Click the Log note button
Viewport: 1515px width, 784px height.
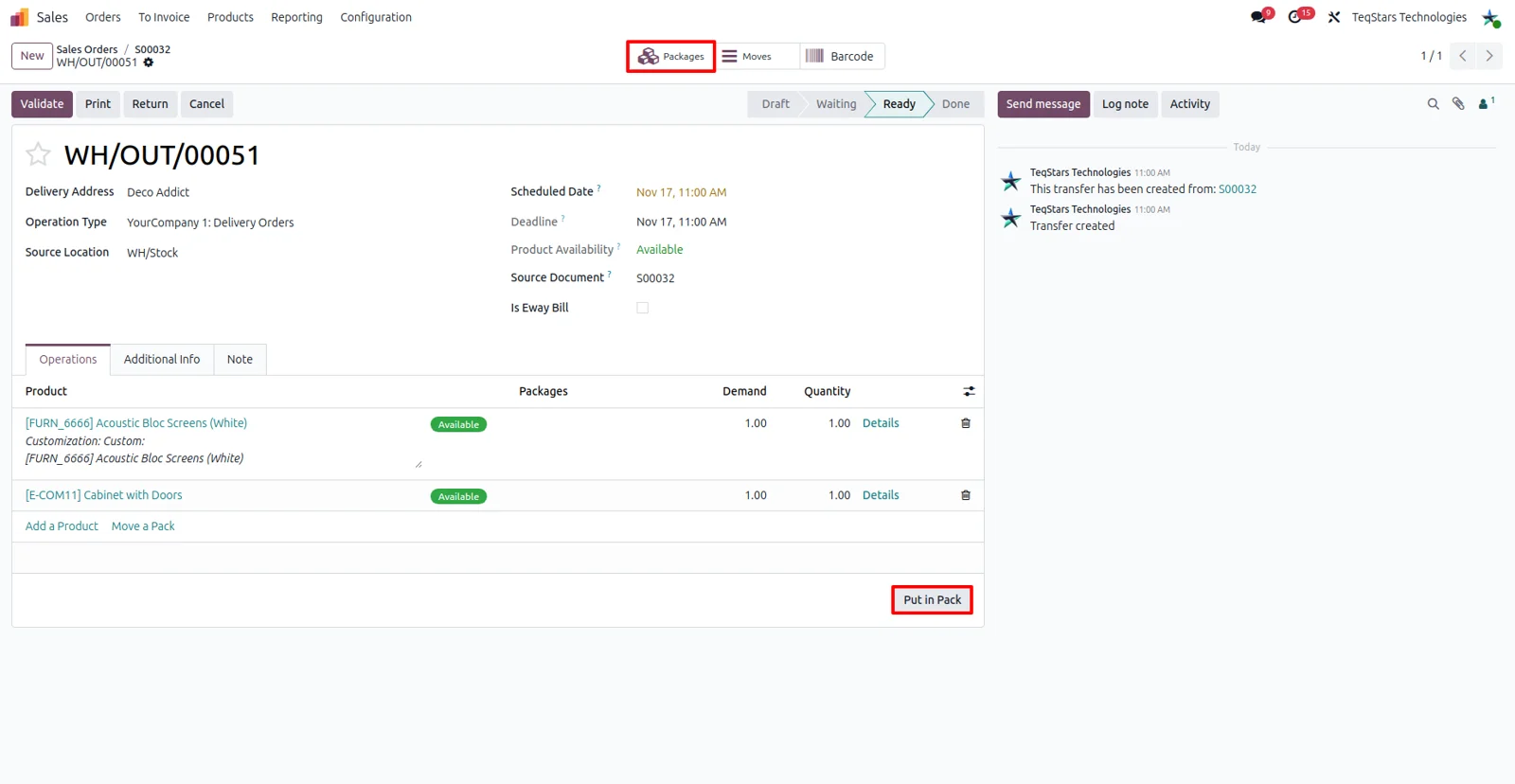tap(1125, 104)
